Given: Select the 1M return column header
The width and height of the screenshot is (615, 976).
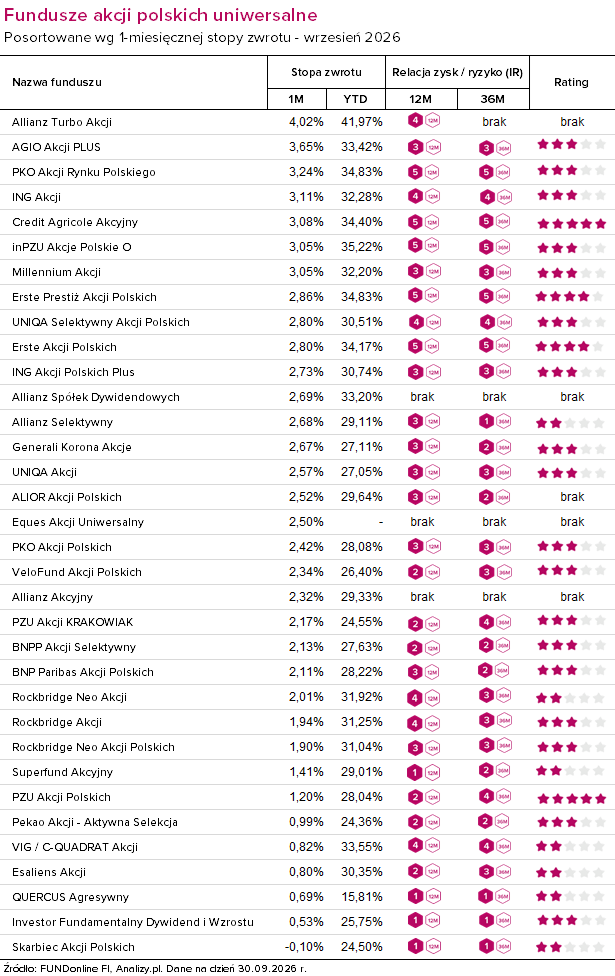Looking at the screenshot, I should pos(296,99).
